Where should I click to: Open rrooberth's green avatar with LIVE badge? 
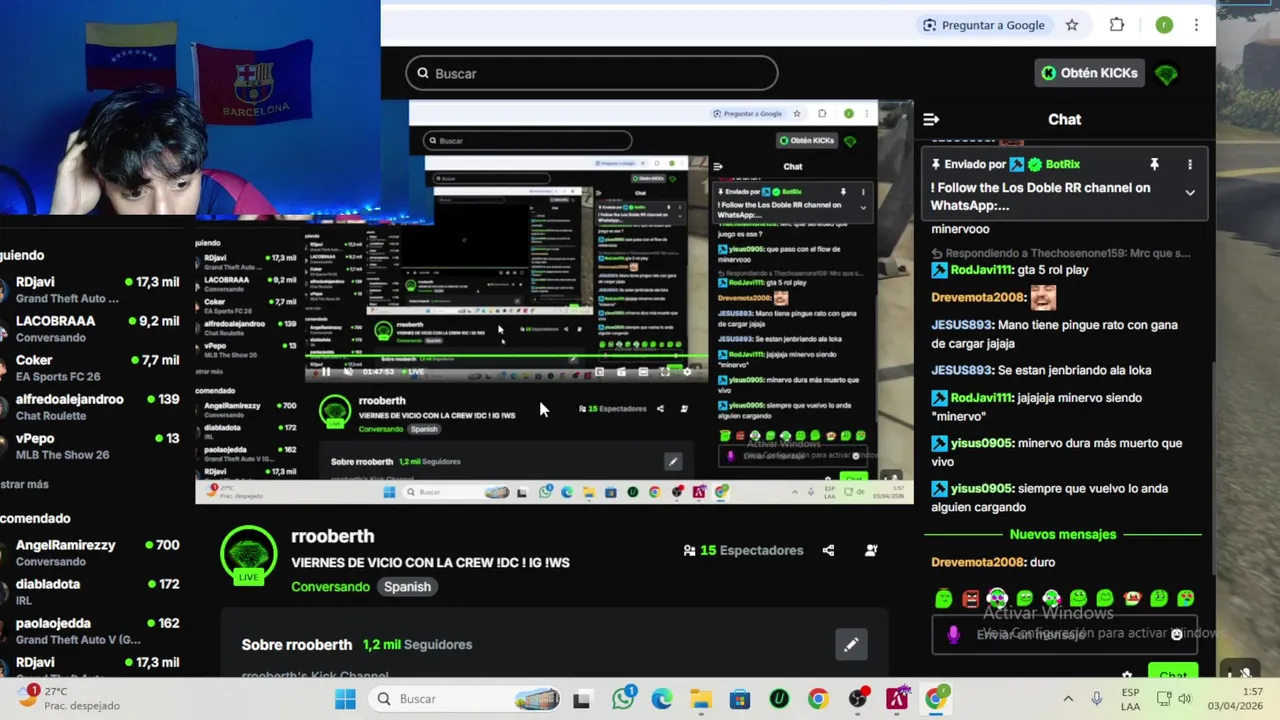click(x=248, y=554)
